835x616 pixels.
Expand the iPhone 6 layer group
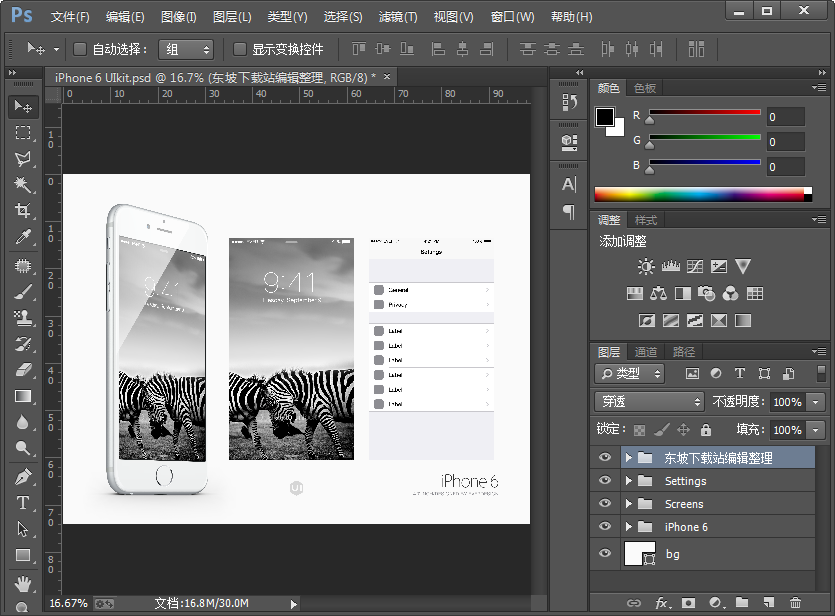[629, 527]
